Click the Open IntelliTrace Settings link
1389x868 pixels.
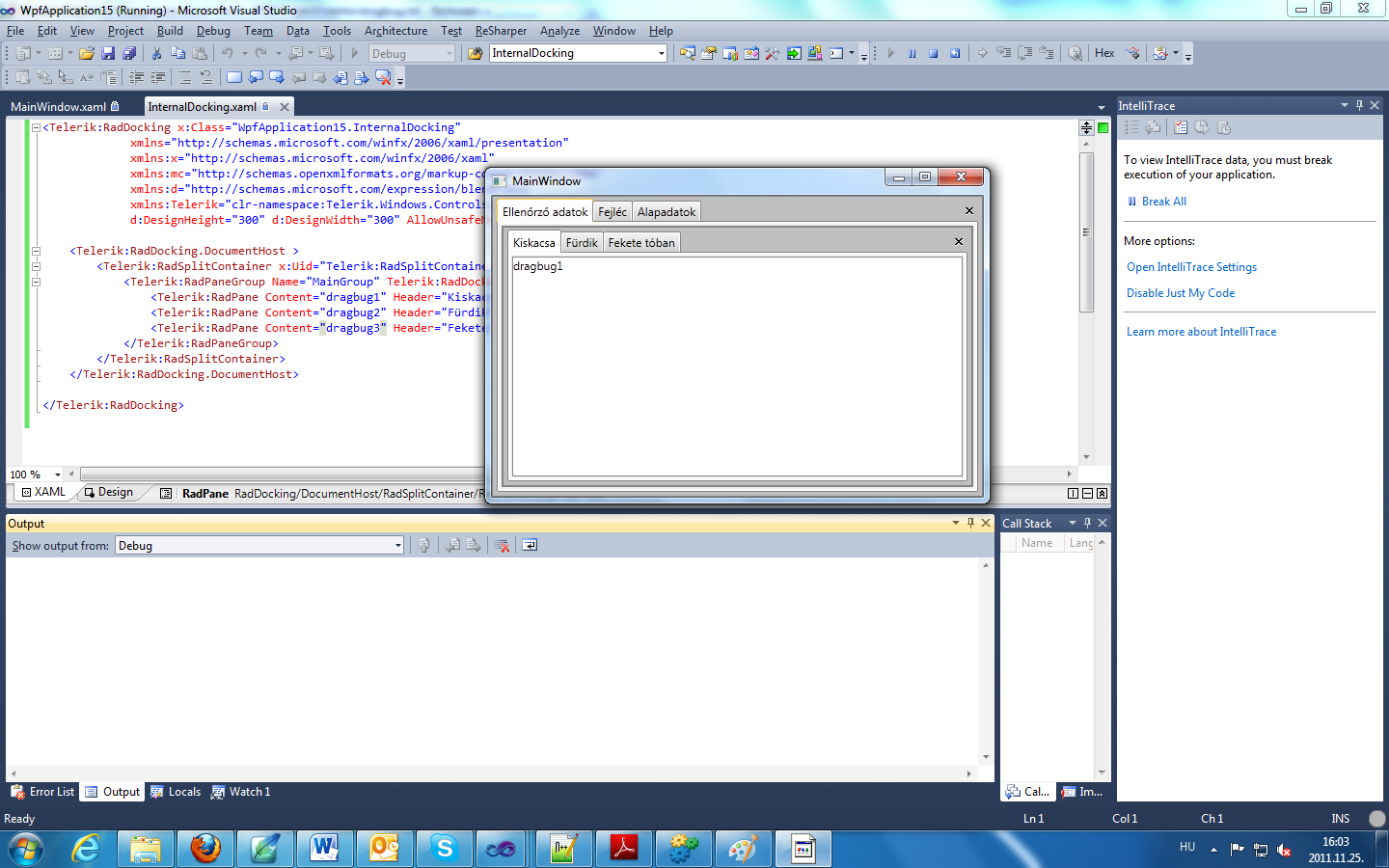point(1191,267)
